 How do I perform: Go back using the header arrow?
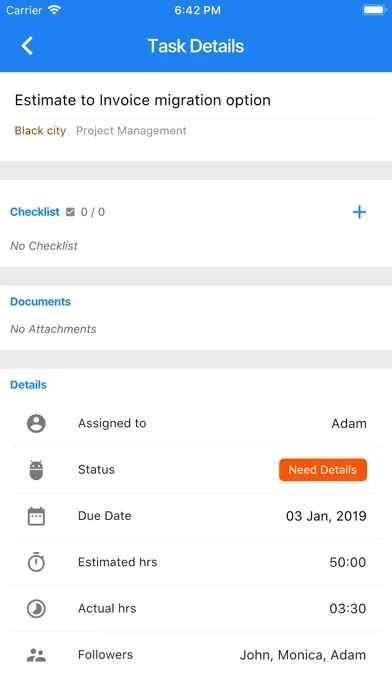coord(27,46)
